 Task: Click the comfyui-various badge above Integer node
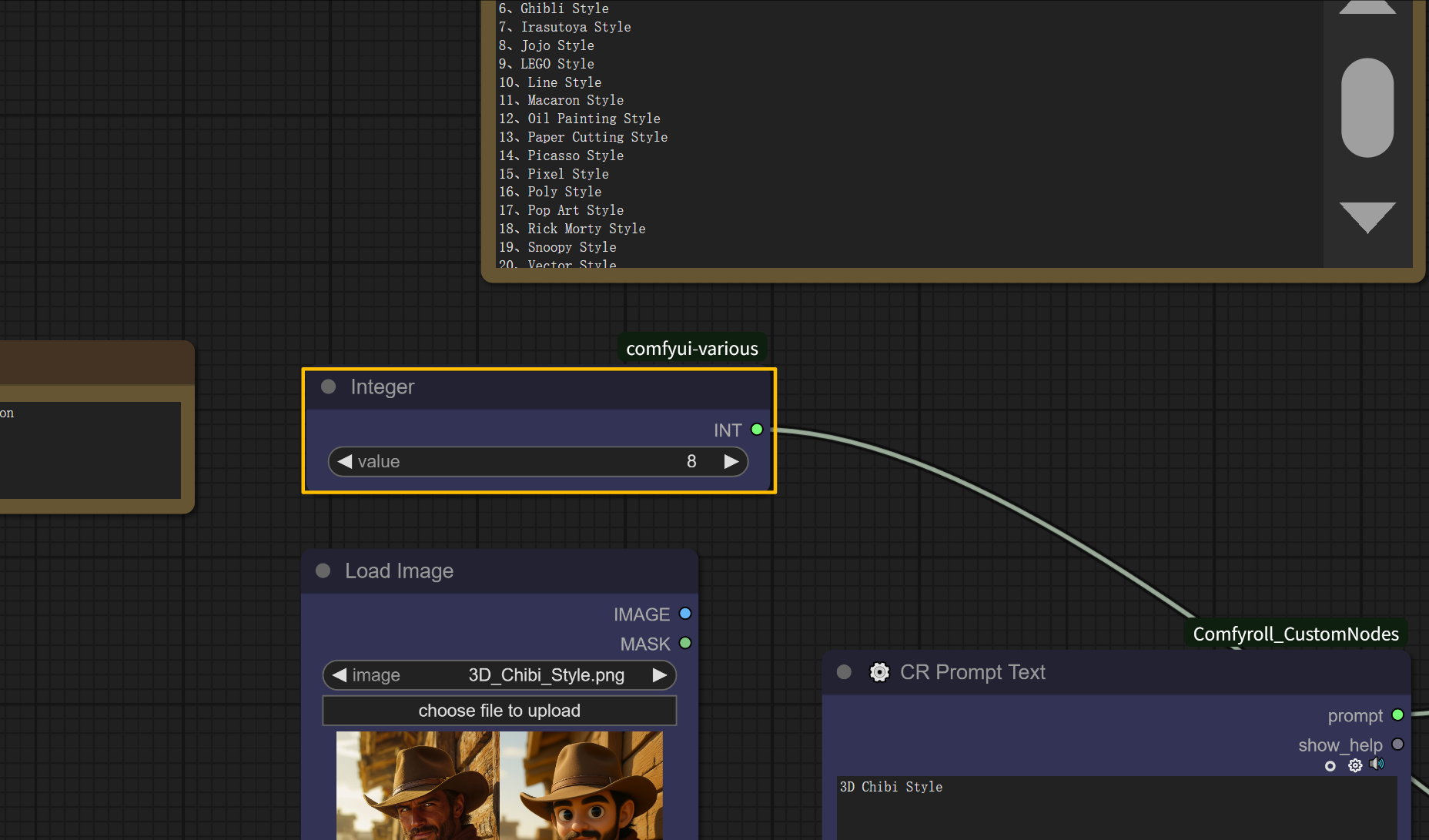point(692,349)
